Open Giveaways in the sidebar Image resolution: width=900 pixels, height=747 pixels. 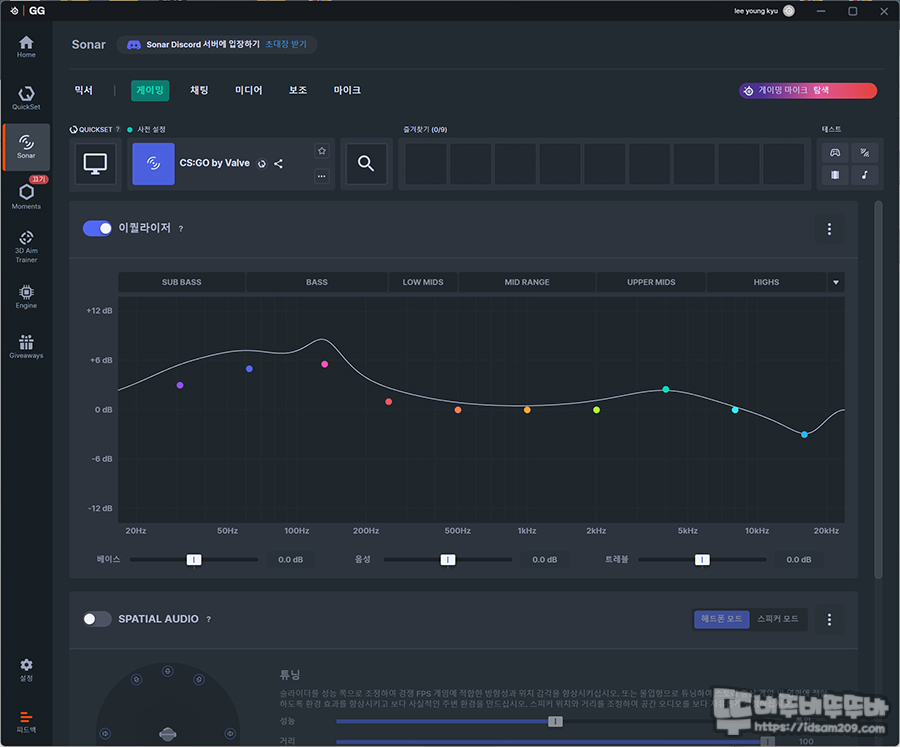coord(26,346)
